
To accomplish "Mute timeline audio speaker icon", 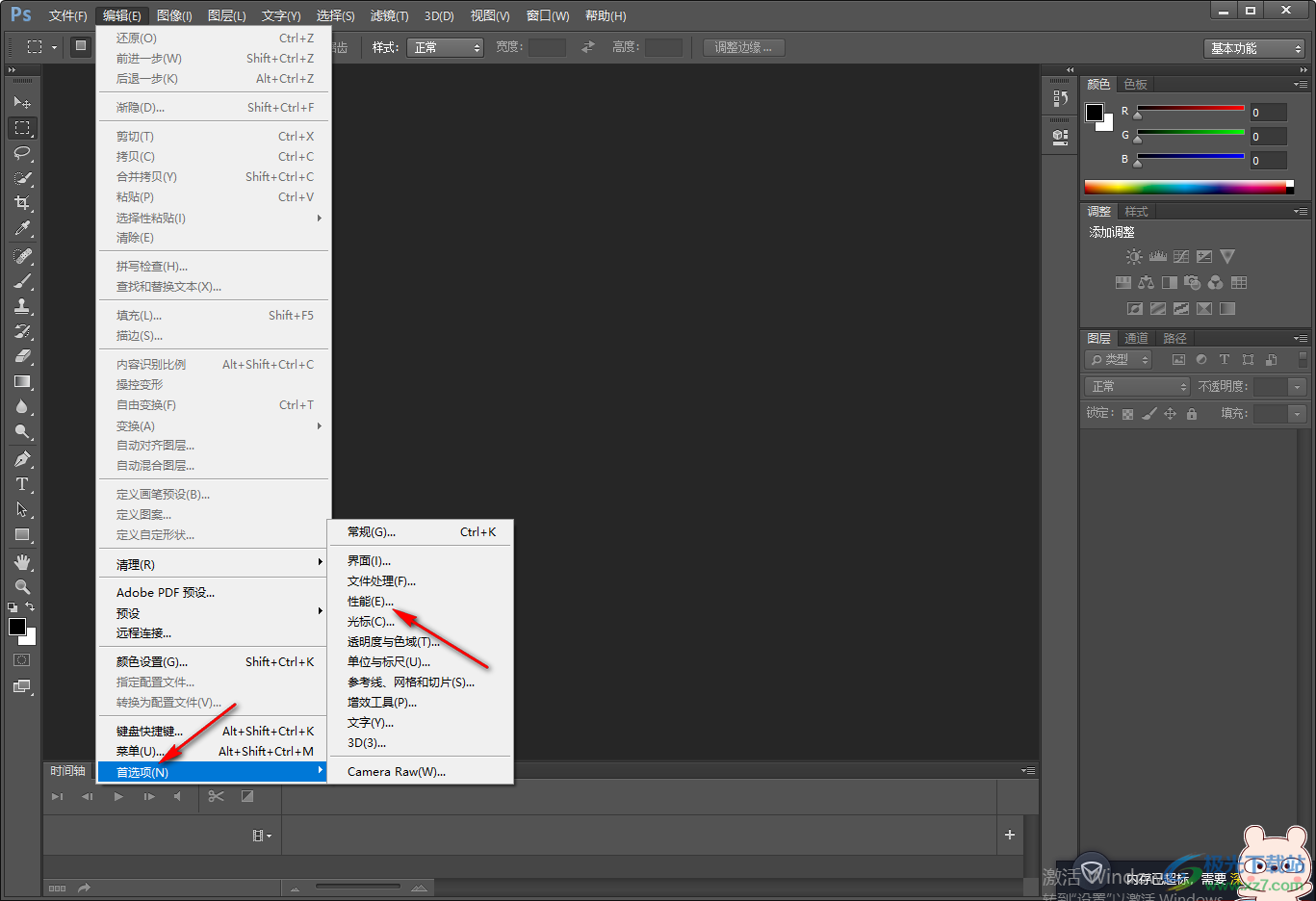I will pyautogui.click(x=177, y=796).
